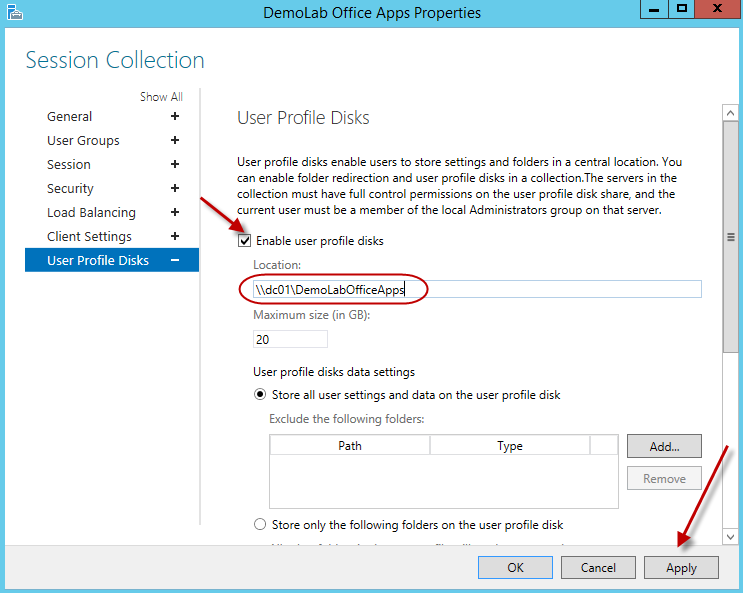Image resolution: width=743 pixels, height=593 pixels.
Task: Expand Load Balancing plus icon
Action: pos(175,213)
